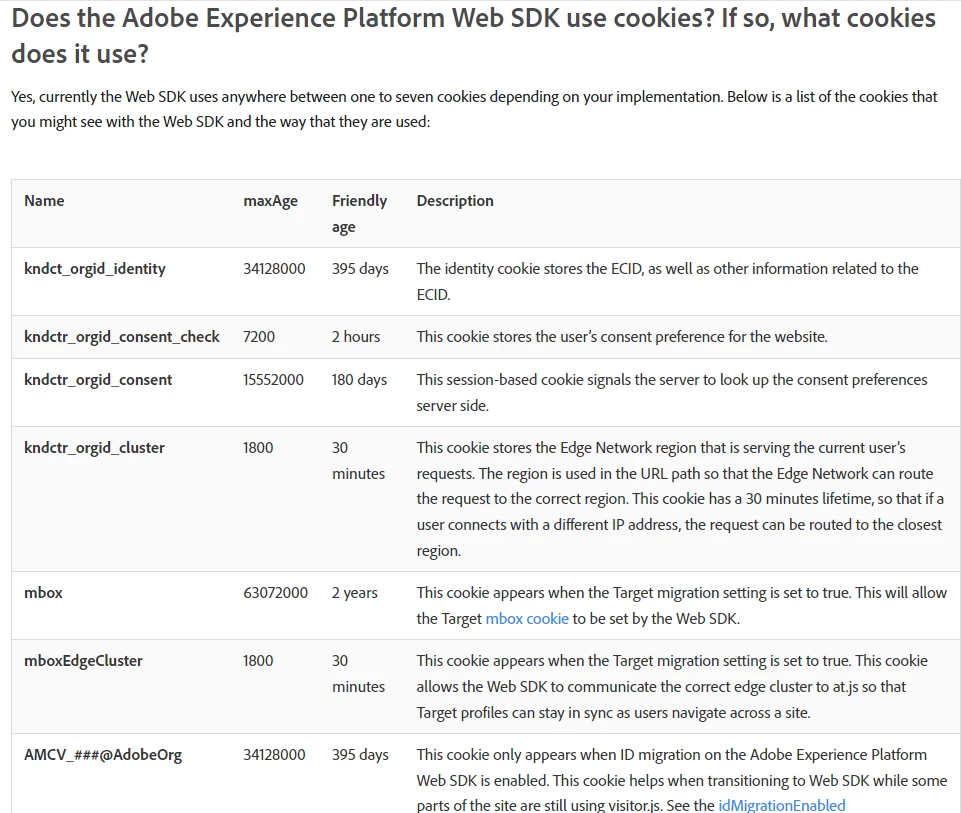Image resolution: width=961 pixels, height=813 pixels.
Task: Click the Description column header
Action: [455, 201]
